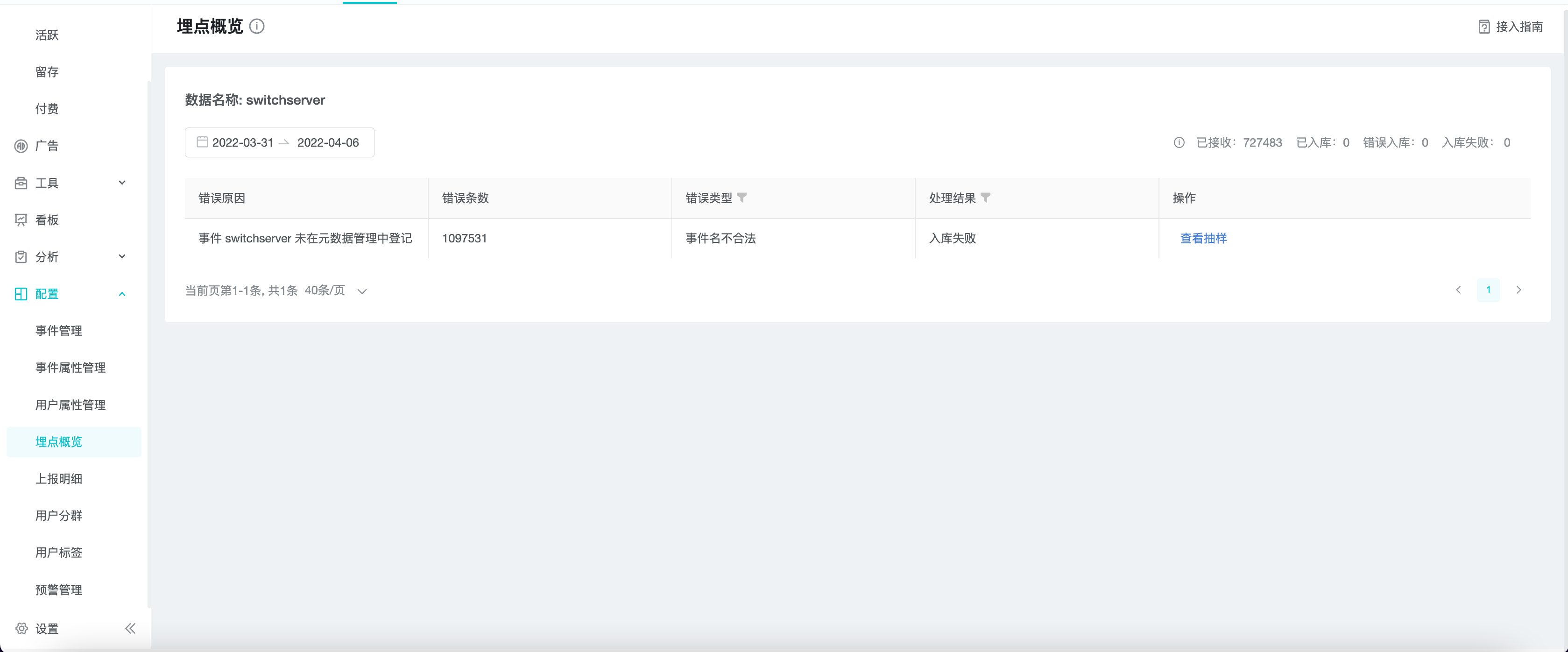Click the calendar icon in date range
Screen dimensions: 1568x652
click(x=202, y=142)
